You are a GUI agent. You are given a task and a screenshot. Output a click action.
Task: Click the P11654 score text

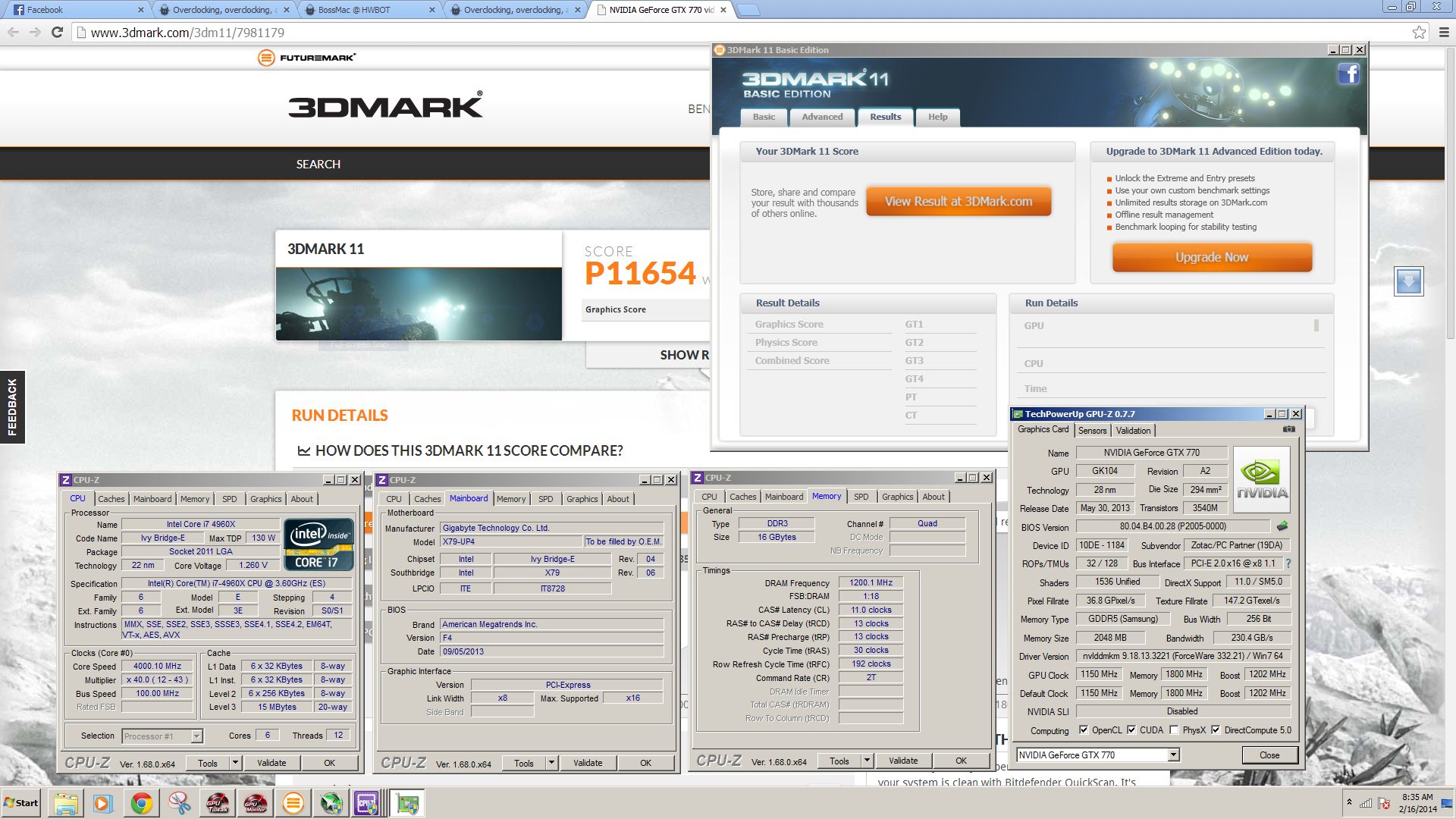(640, 274)
